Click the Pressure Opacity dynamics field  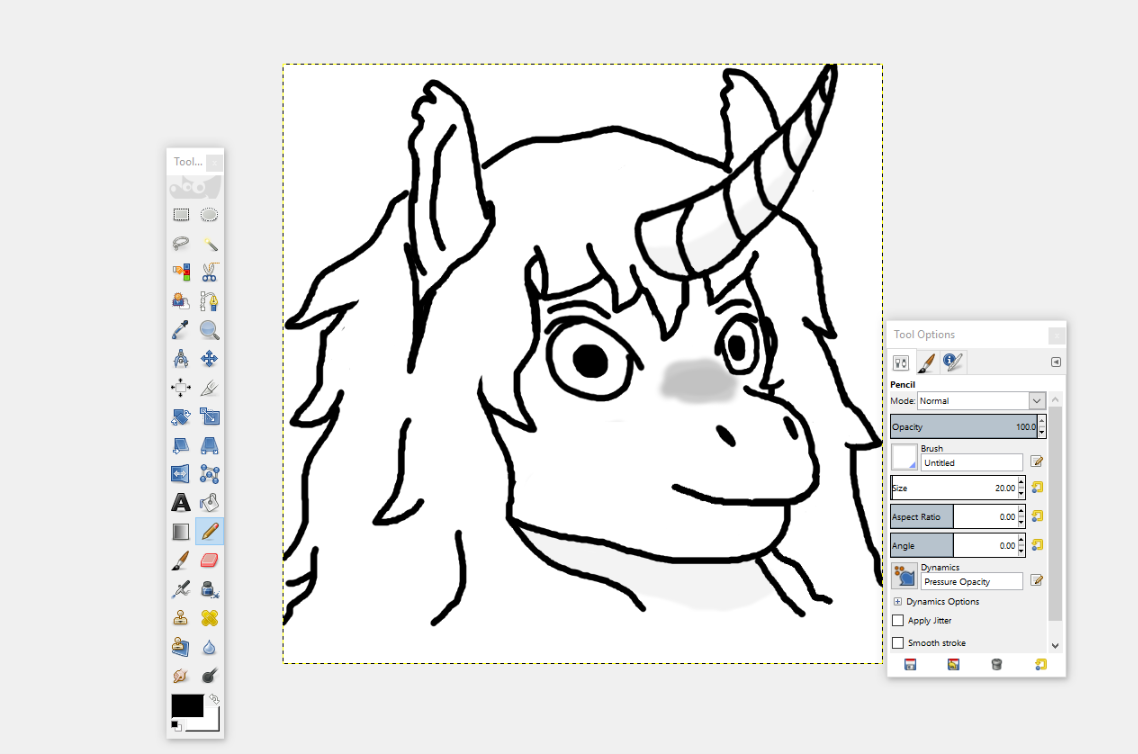971,581
